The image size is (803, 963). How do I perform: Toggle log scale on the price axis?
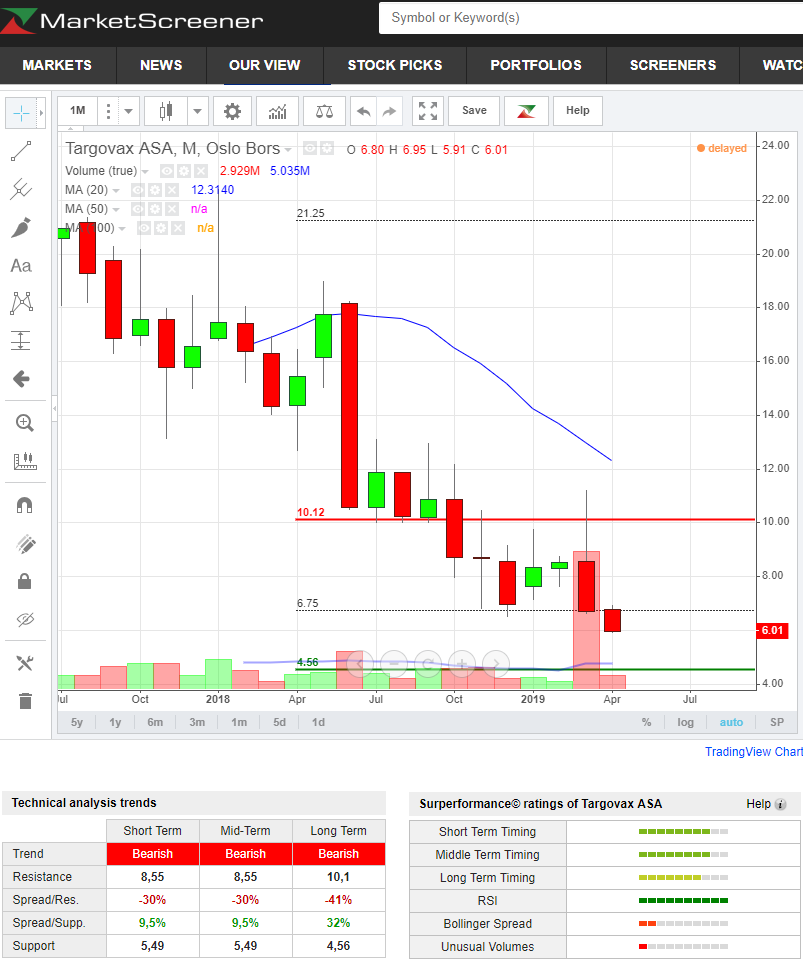pyautogui.click(x=685, y=722)
